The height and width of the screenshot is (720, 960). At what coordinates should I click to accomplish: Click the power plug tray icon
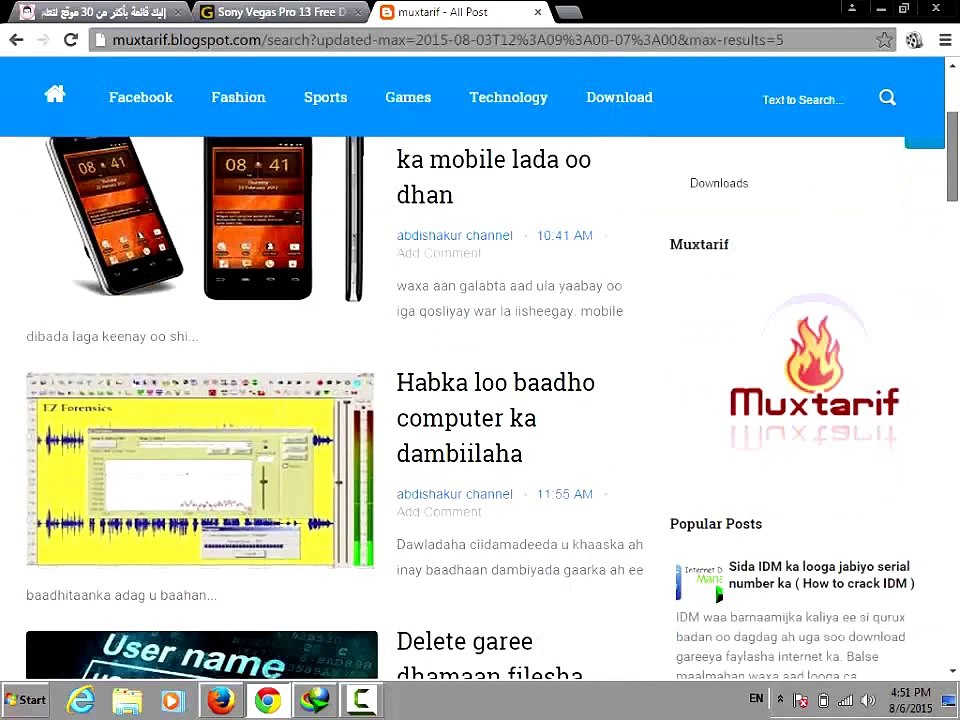click(823, 700)
